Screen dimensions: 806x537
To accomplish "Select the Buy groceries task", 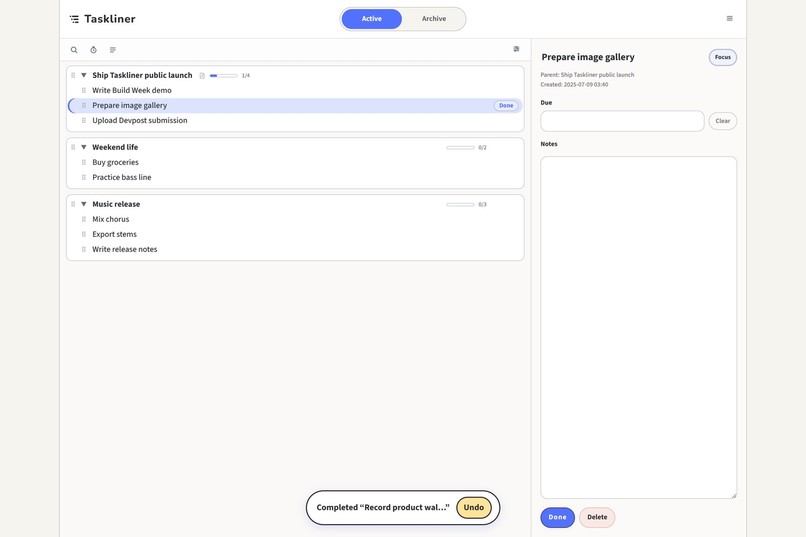I will click(115, 162).
